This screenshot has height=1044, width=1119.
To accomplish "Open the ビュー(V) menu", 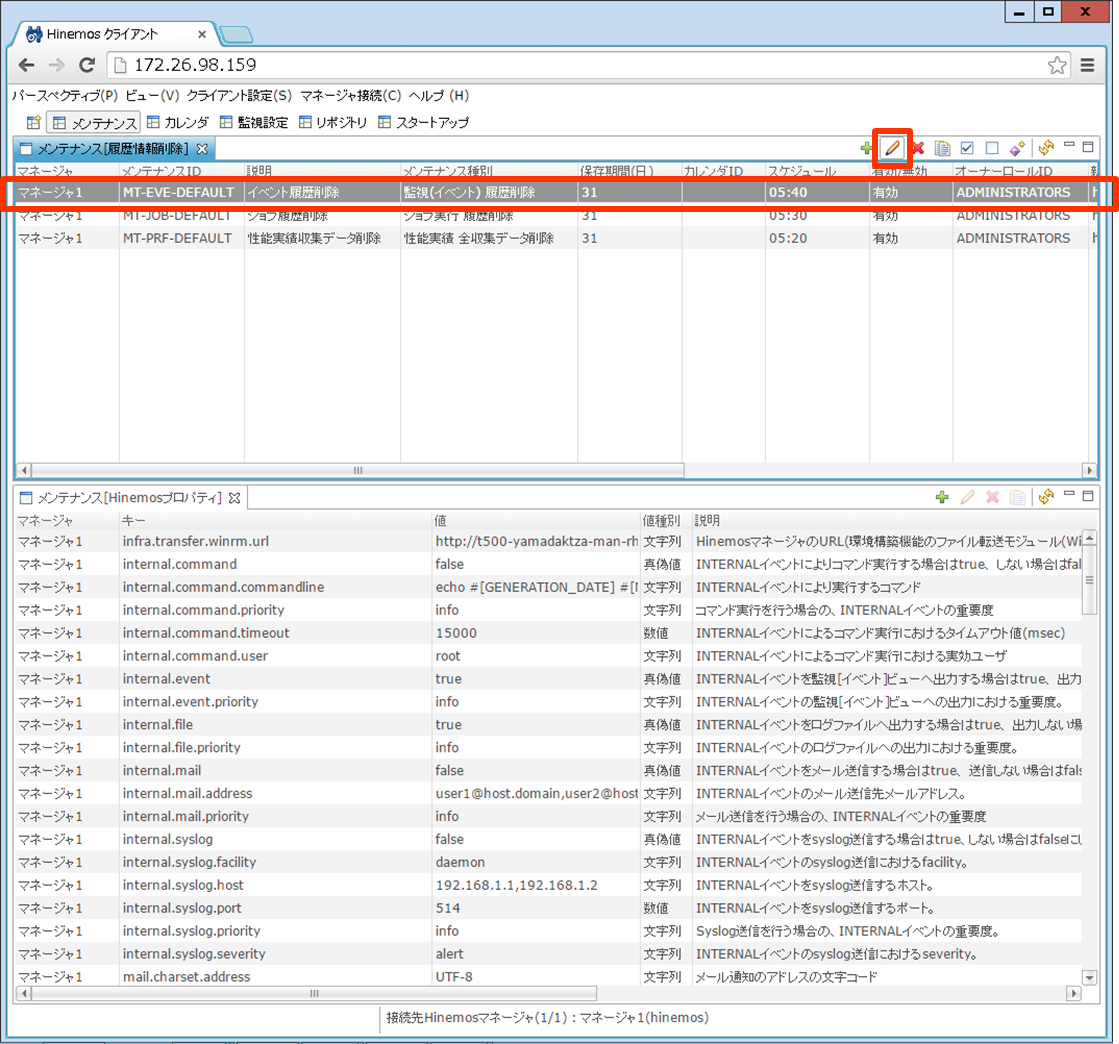I will pos(152,96).
